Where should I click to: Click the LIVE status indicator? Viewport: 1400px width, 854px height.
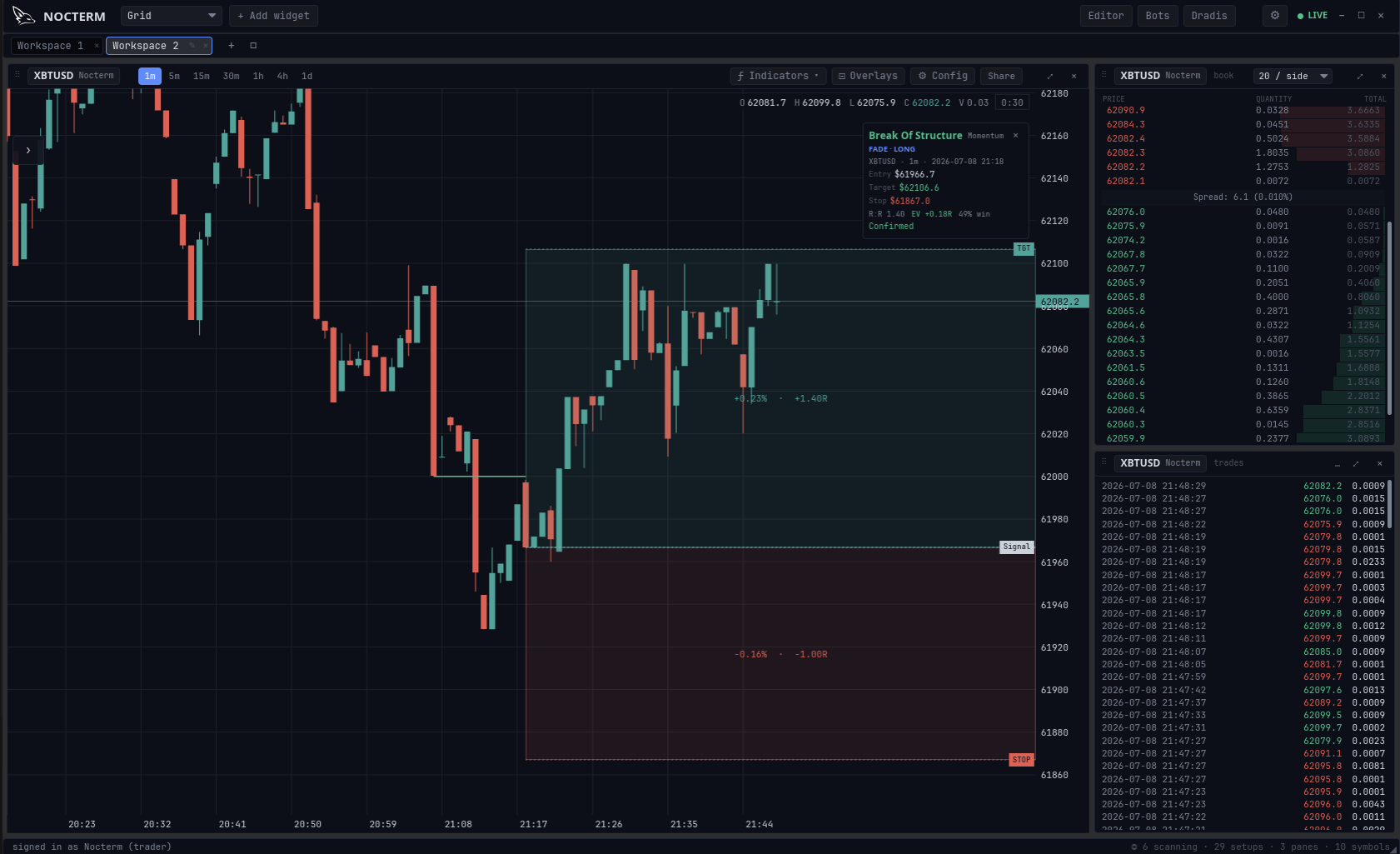click(1313, 15)
